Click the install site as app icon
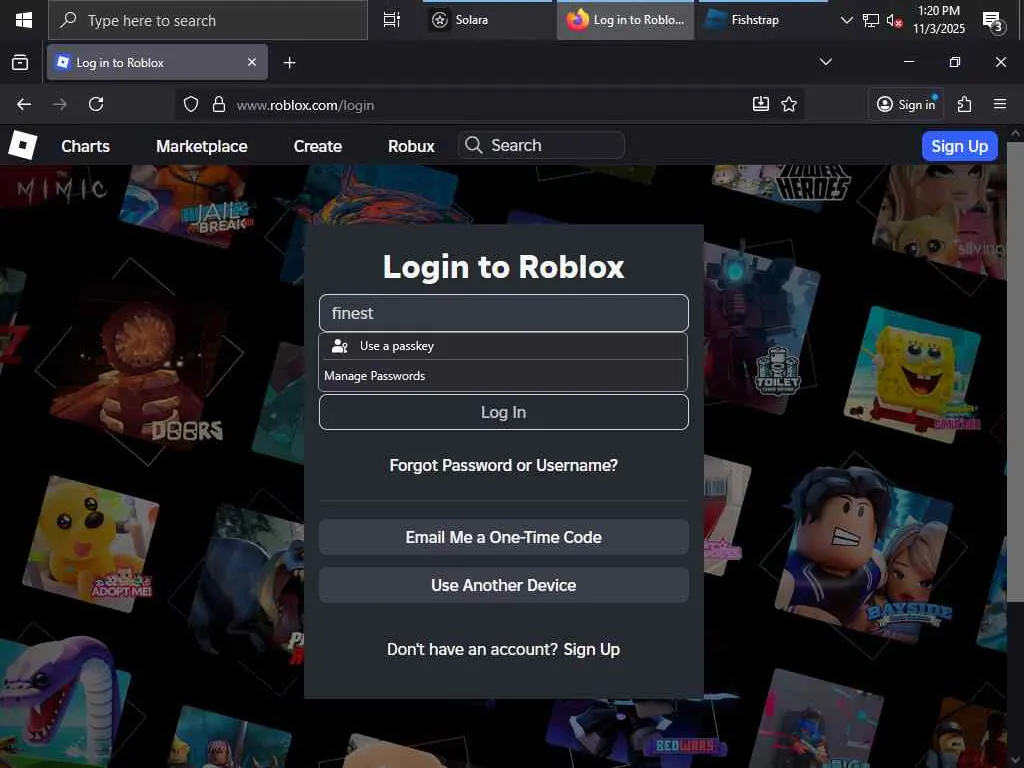Image resolution: width=1024 pixels, height=768 pixels. coord(761,104)
